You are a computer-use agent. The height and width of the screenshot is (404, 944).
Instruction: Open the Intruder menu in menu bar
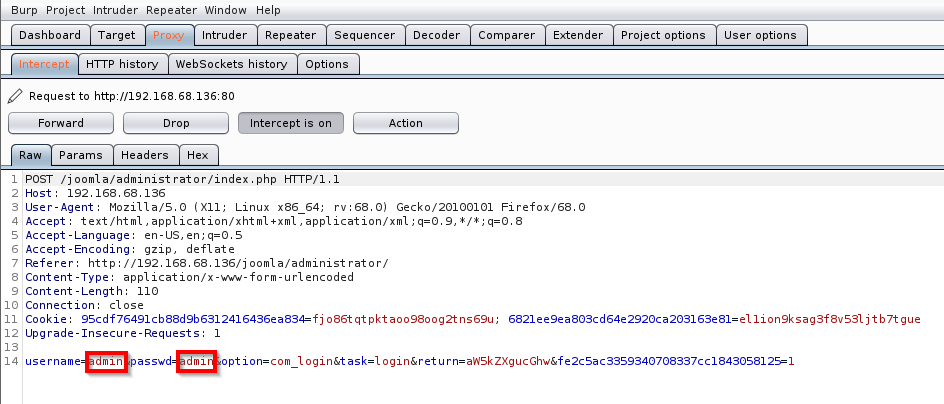point(116,10)
